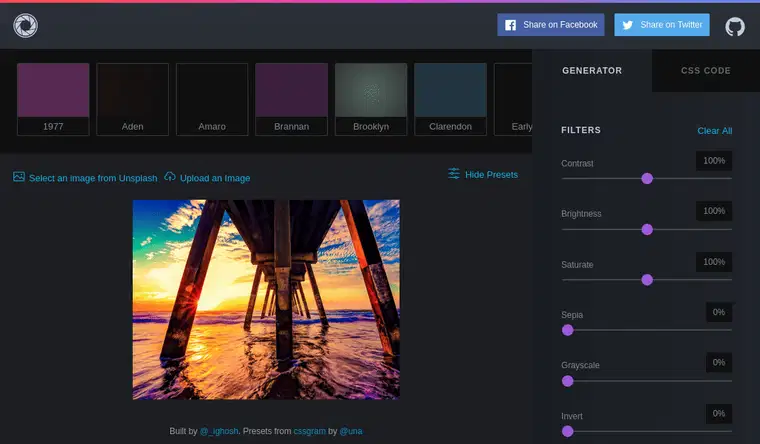Click the picture icon beside Unsplash link
Screen dimensions: 760x444
pos(19,176)
